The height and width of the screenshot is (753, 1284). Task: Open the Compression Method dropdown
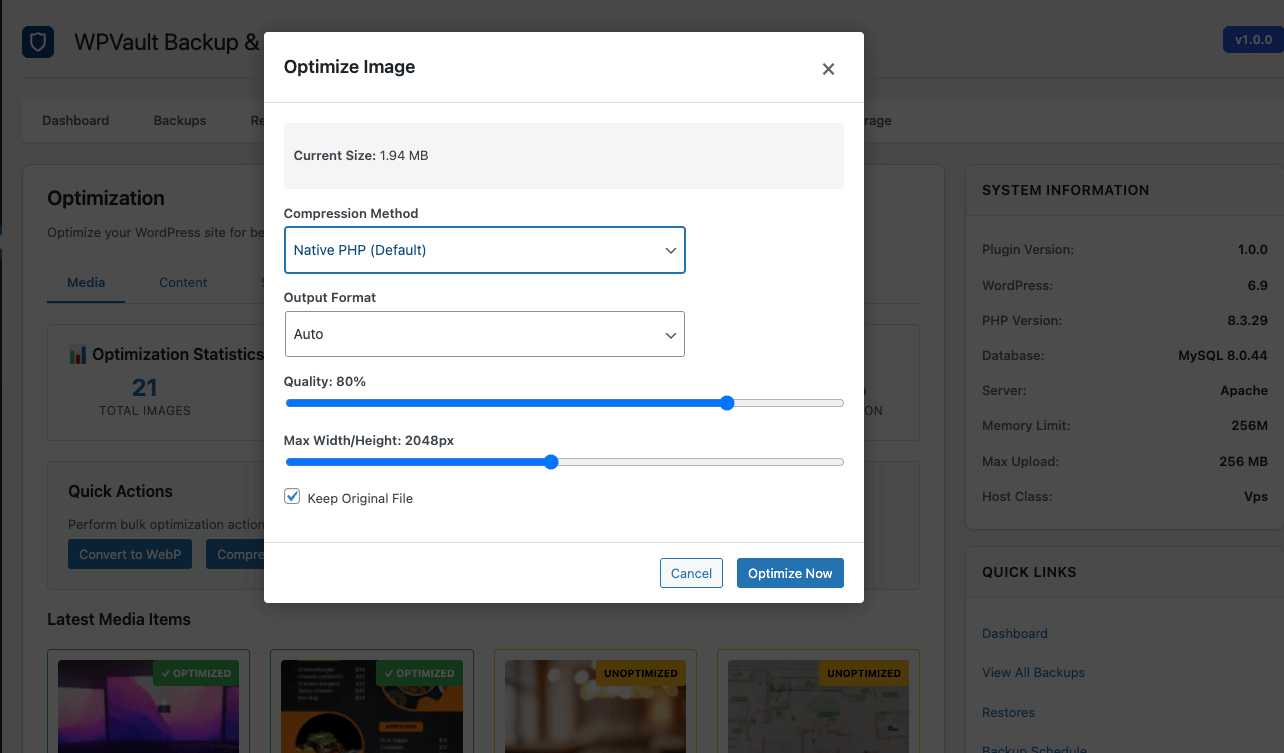click(x=485, y=250)
